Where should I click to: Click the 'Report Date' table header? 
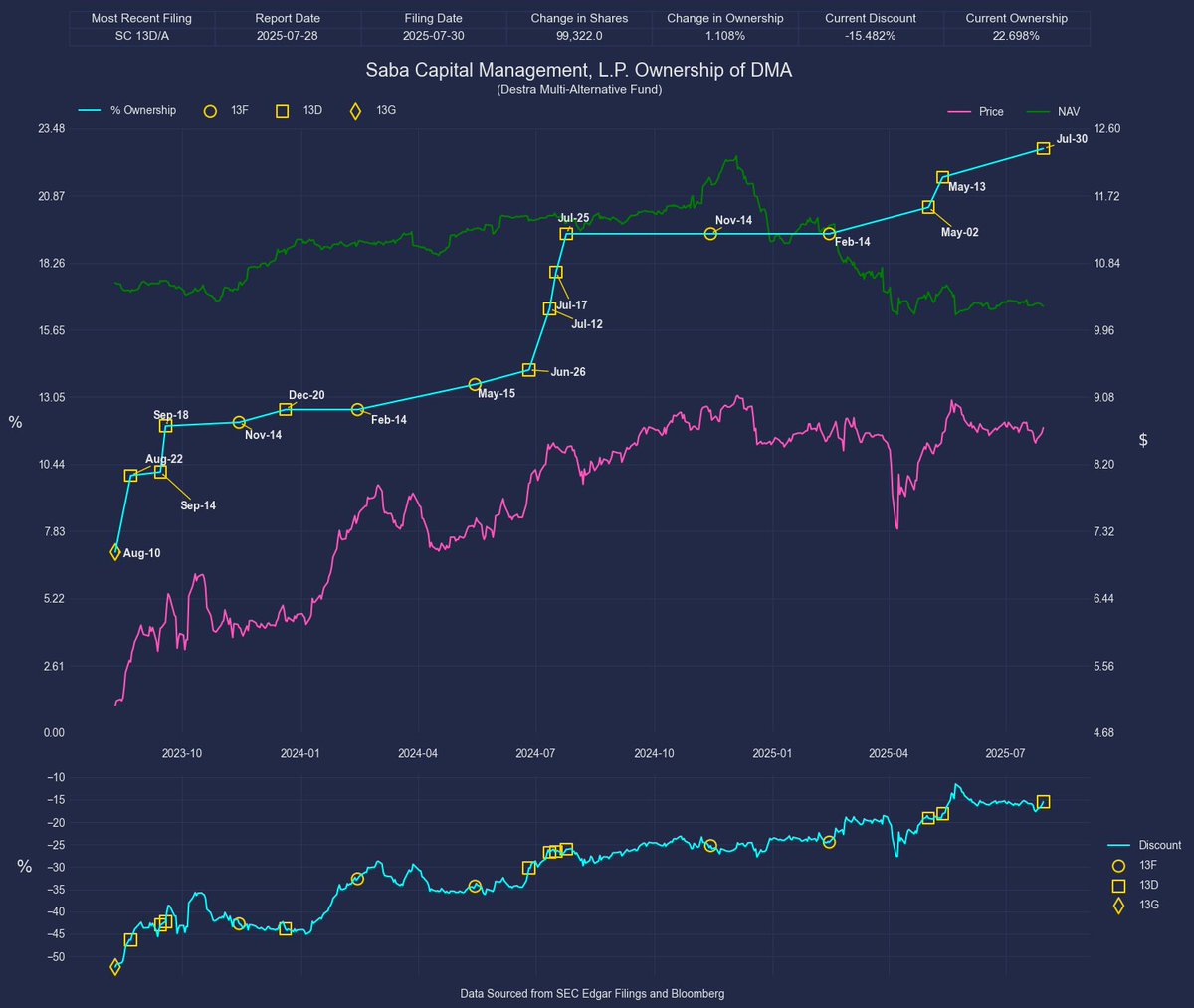pyautogui.click(x=288, y=19)
